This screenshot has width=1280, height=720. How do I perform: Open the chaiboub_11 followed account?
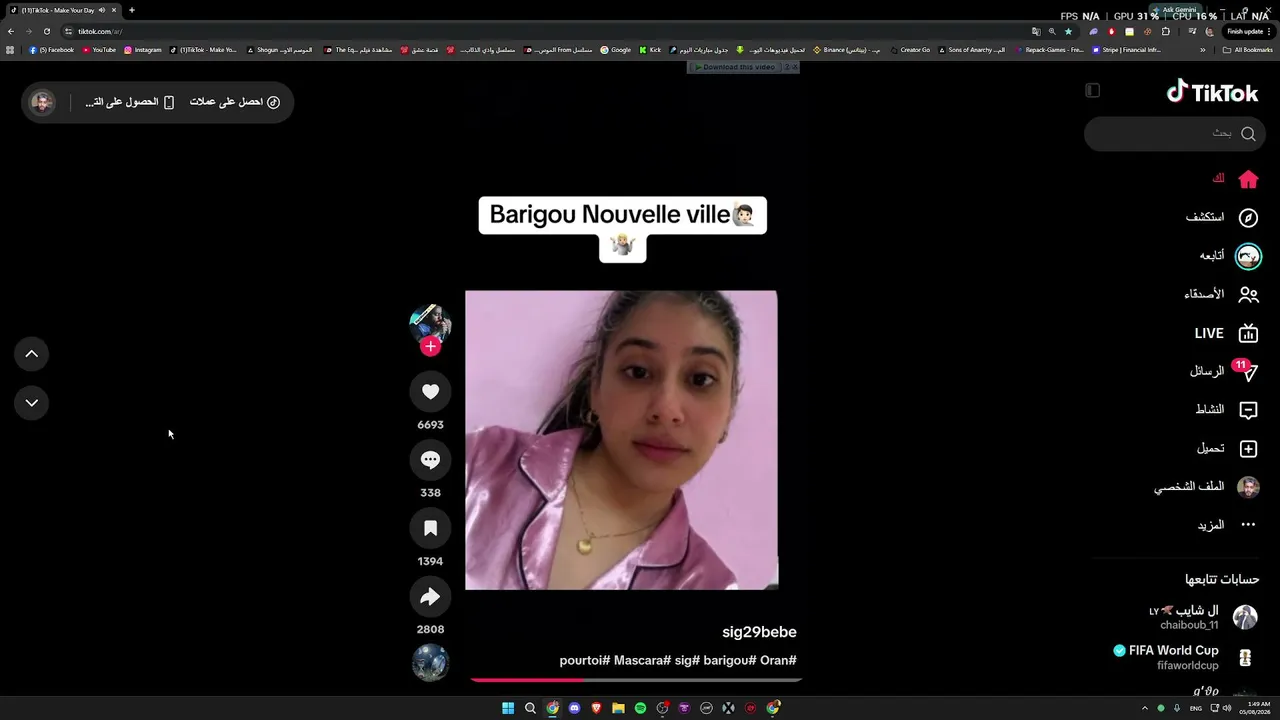(1202, 617)
